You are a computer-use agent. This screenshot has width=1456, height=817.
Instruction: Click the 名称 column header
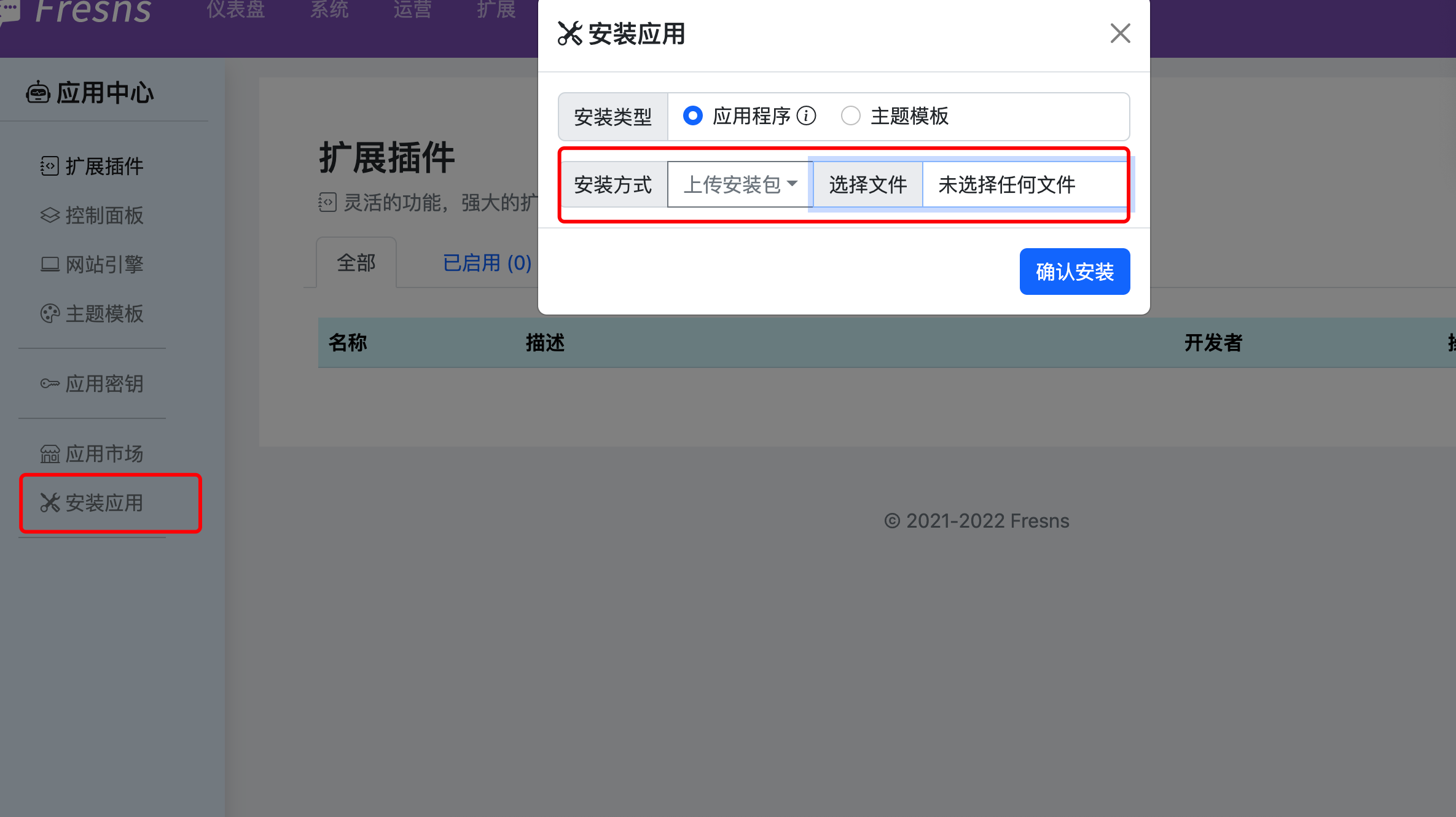click(348, 342)
